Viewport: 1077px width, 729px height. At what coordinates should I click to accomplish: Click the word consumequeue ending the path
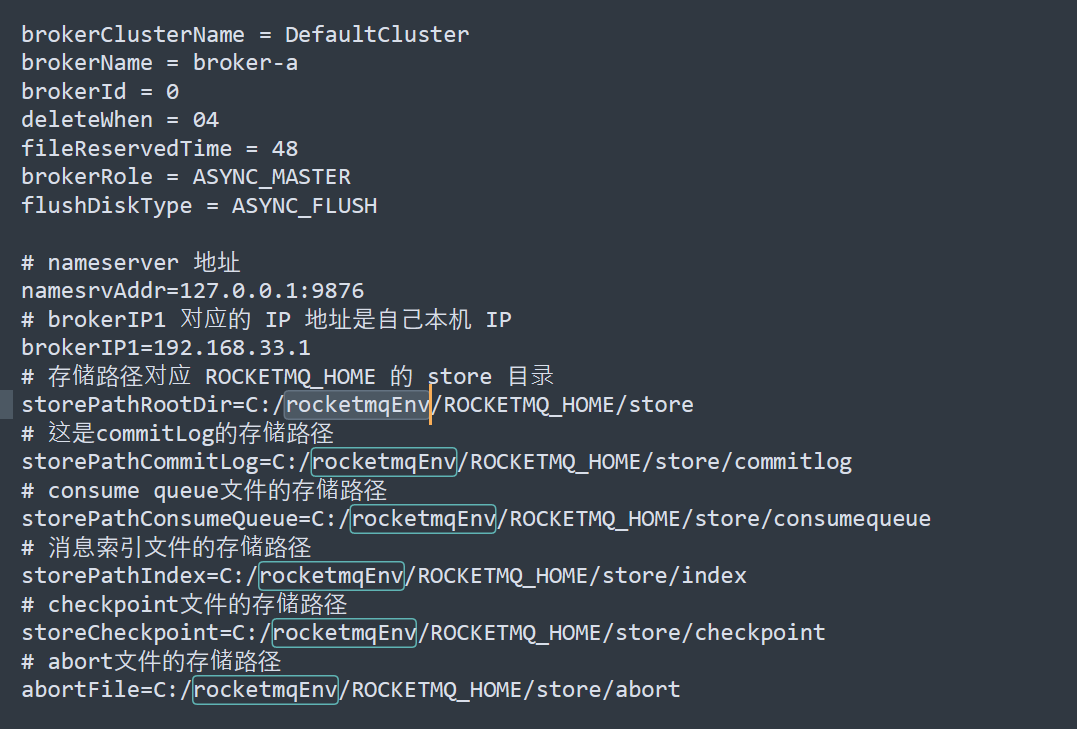point(852,519)
